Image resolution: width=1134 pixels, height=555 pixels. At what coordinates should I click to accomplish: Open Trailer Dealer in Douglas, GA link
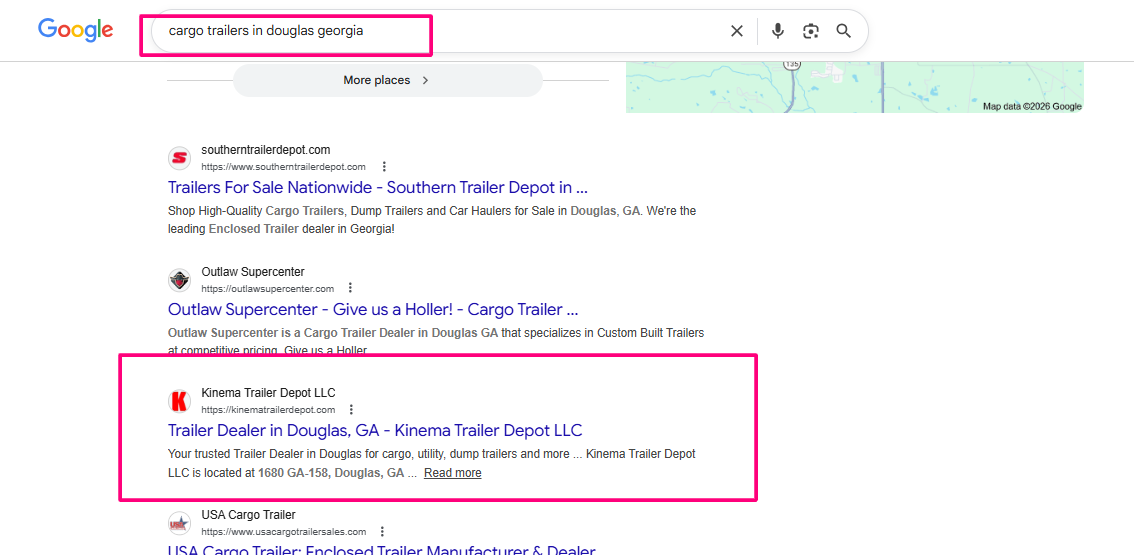375,431
